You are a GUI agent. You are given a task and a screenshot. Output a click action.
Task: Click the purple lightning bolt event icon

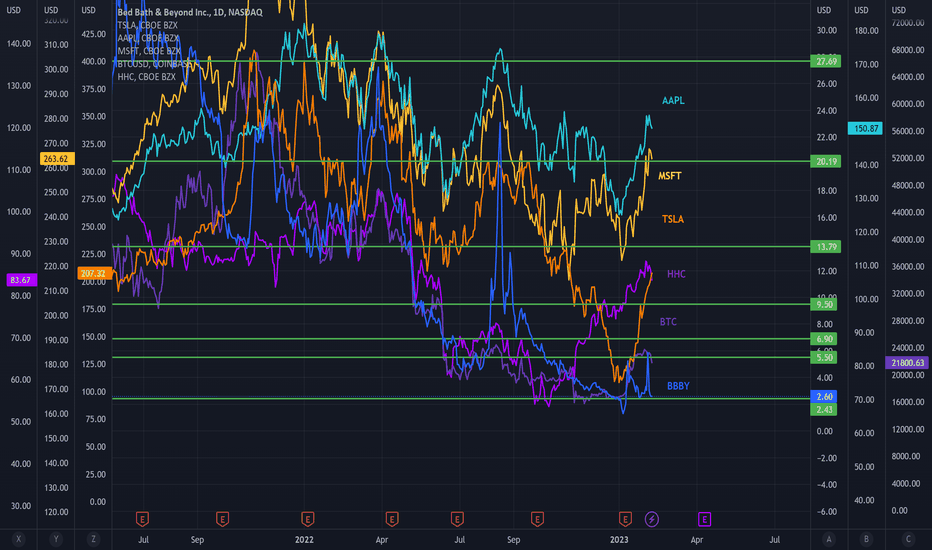point(651,519)
